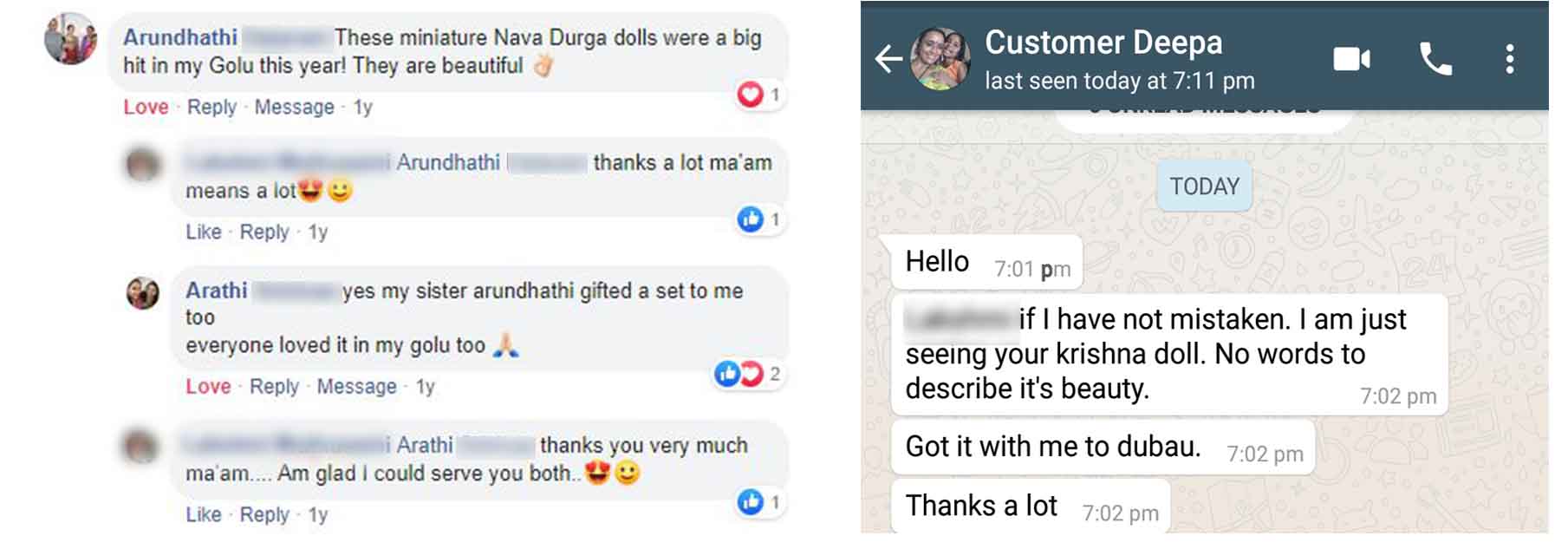1568x549 pixels.
Task: Open the three-dot more options menu
Action: 1510,59
